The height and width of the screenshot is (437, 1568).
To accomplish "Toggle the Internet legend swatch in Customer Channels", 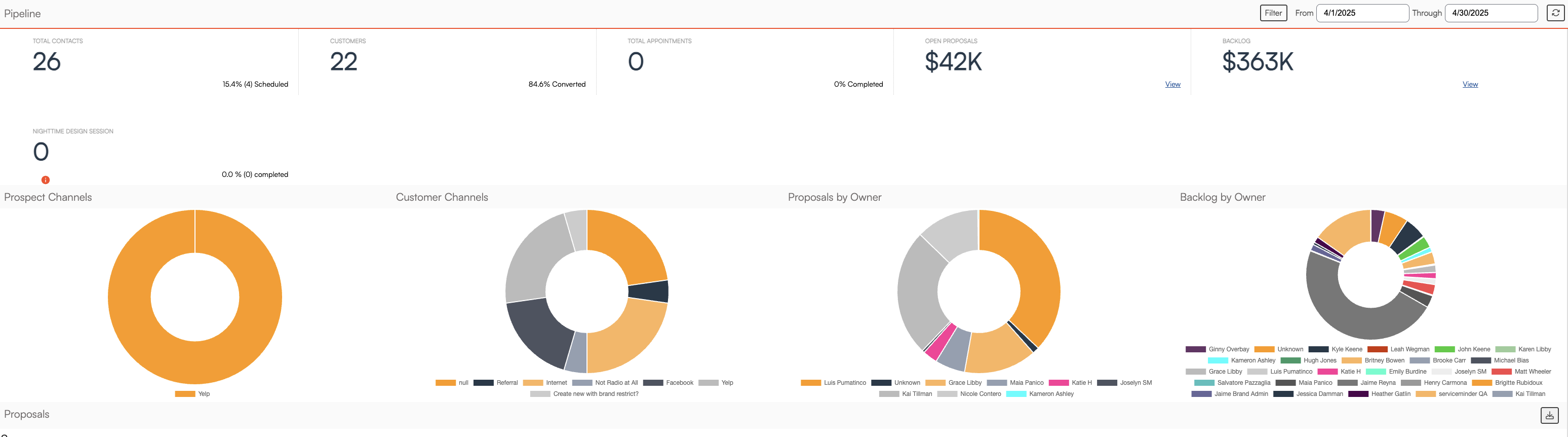I will [x=533, y=383].
